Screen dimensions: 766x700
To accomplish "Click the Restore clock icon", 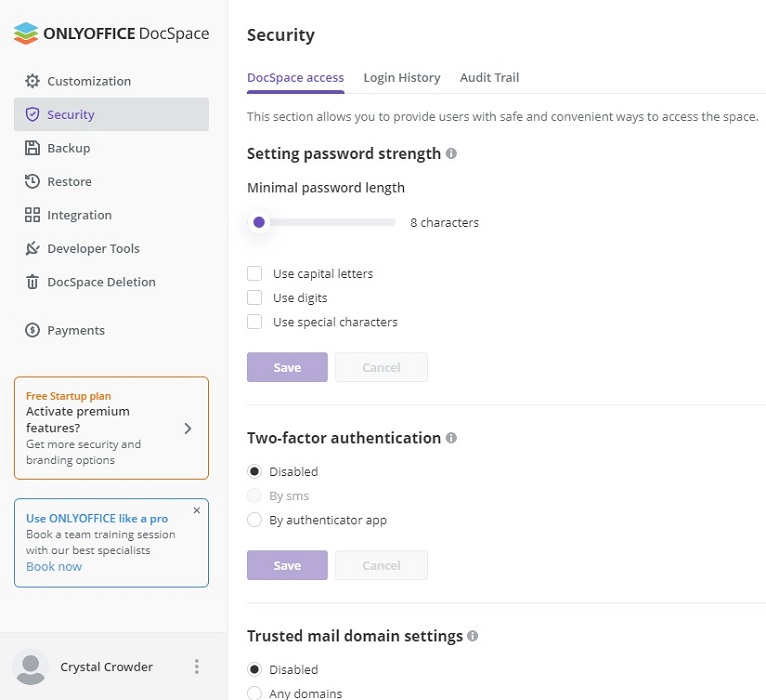I will point(32,181).
